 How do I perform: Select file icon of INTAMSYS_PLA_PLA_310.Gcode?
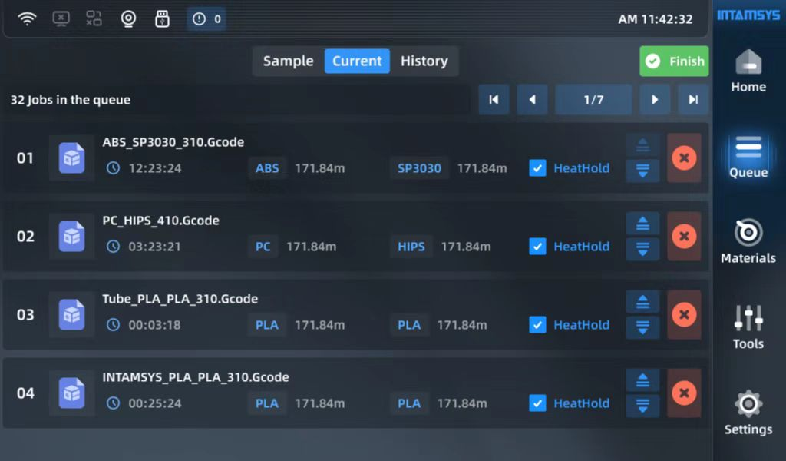click(72, 393)
